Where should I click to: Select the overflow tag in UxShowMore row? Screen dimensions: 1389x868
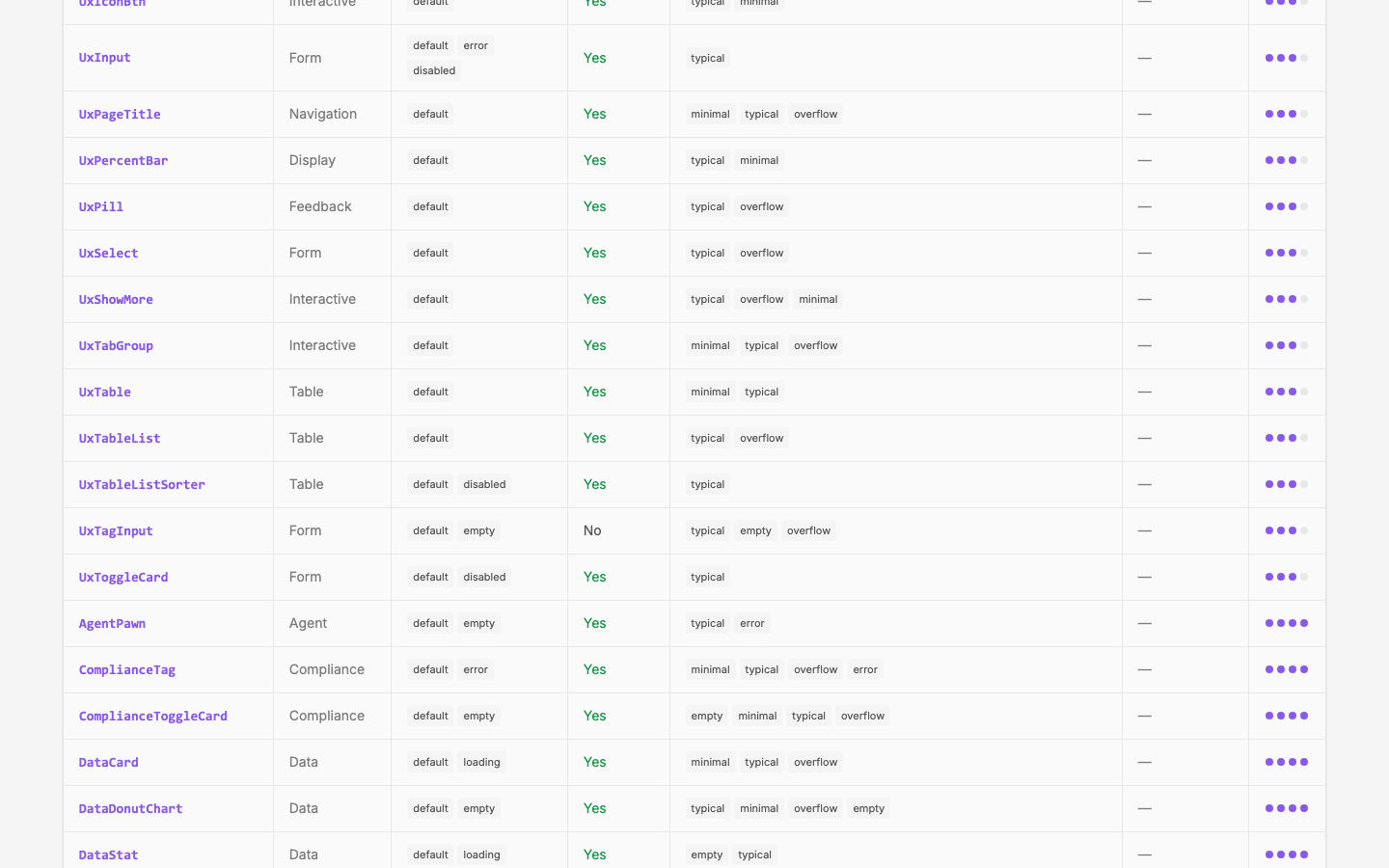point(761,299)
